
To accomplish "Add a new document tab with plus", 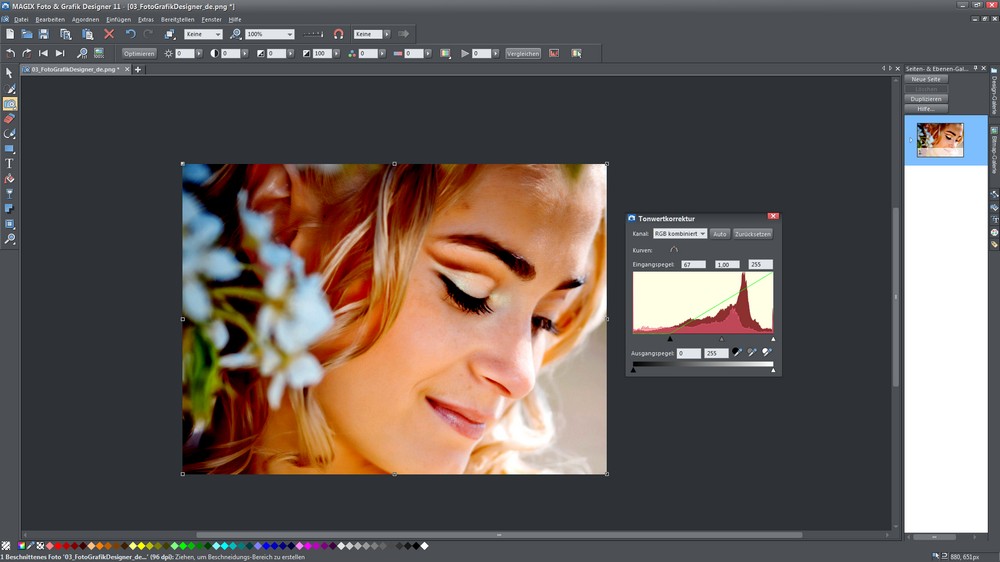I will pos(138,70).
